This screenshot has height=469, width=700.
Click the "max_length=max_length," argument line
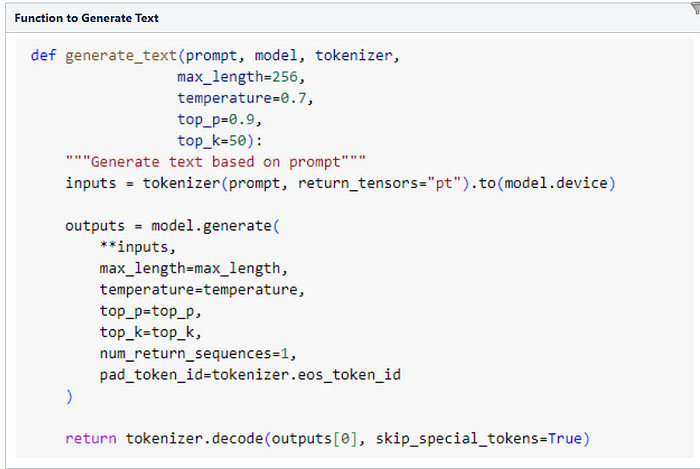194,269
